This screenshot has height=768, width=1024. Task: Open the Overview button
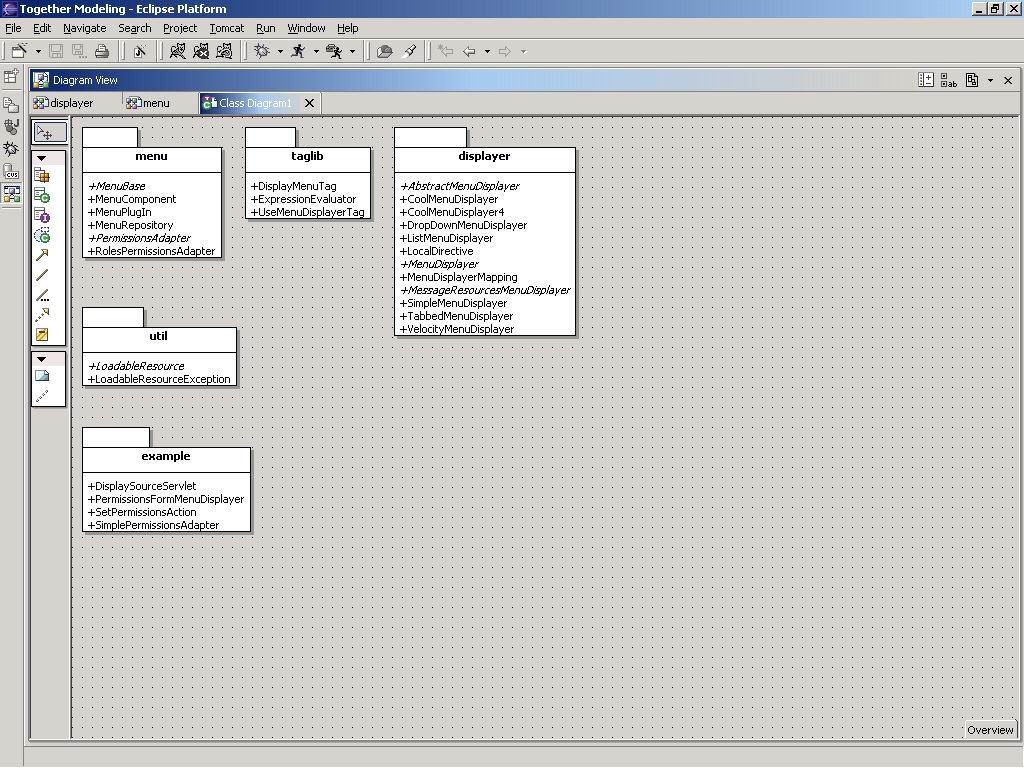(990, 730)
